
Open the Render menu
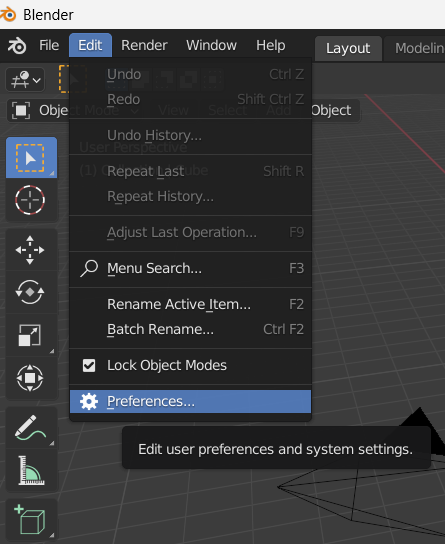(144, 45)
